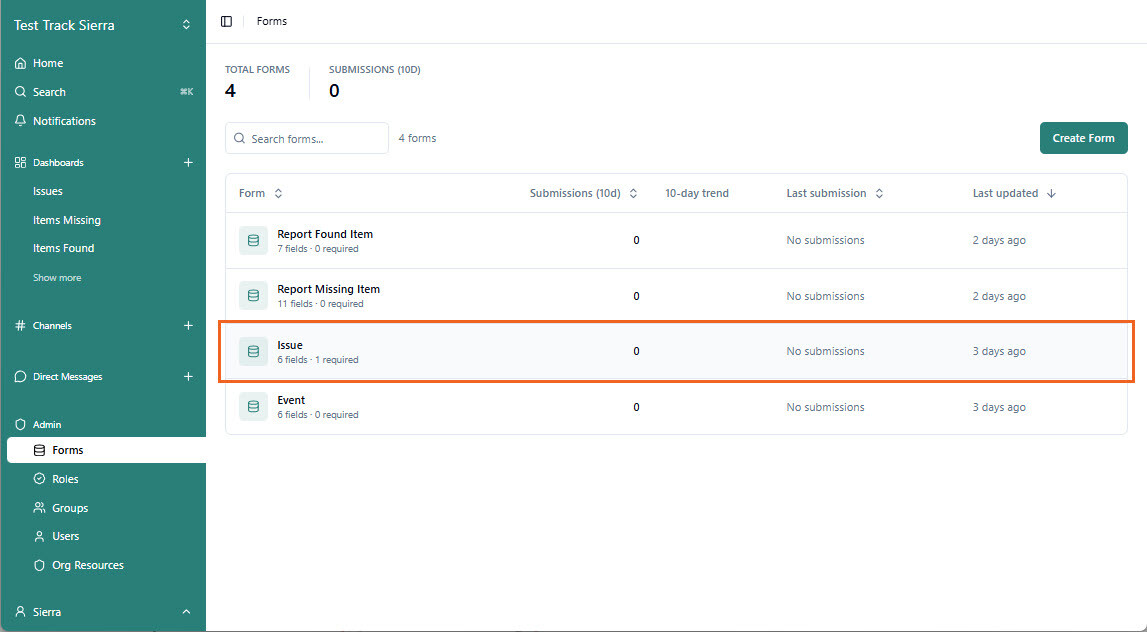Viewport: 1147px width, 632px height.
Task: Click the Search magnifier icon in sidebar
Action: pyautogui.click(x=20, y=92)
